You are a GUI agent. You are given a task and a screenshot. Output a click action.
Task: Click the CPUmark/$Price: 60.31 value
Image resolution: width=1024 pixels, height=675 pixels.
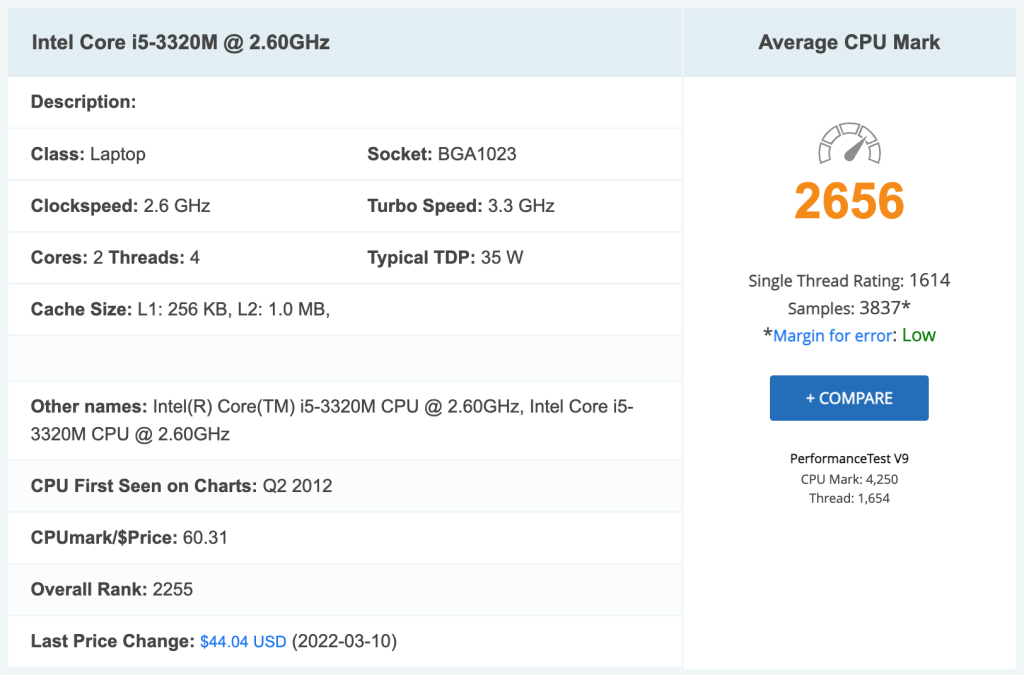tap(129, 538)
